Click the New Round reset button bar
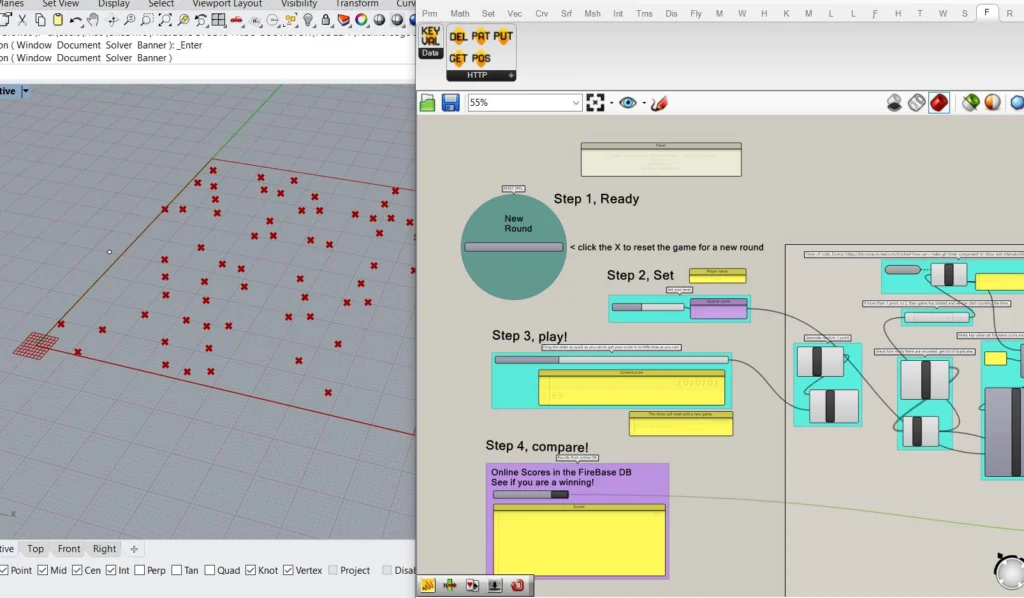This screenshot has height=598, width=1024. point(513,247)
